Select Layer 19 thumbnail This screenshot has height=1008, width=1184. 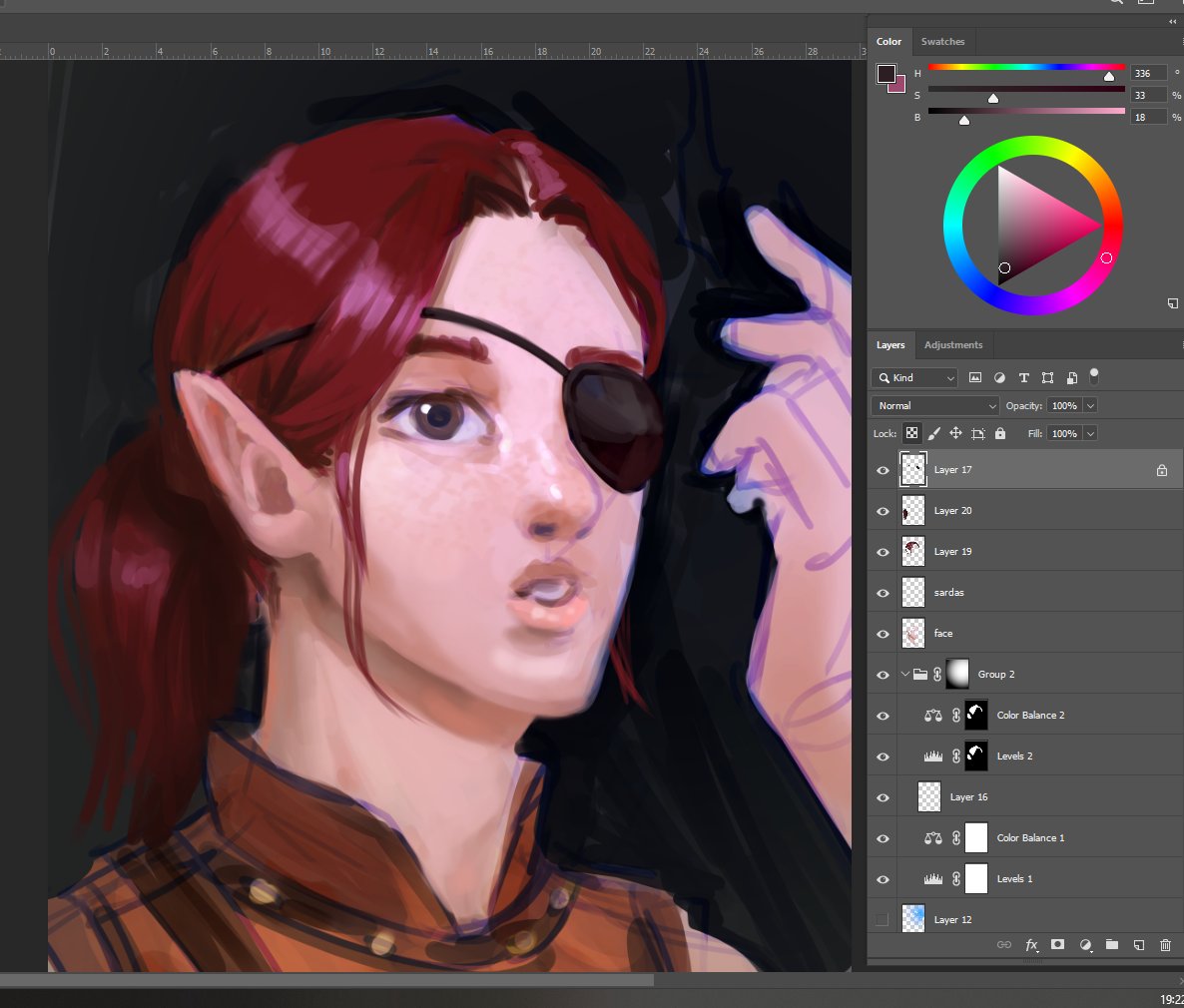tap(912, 551)
